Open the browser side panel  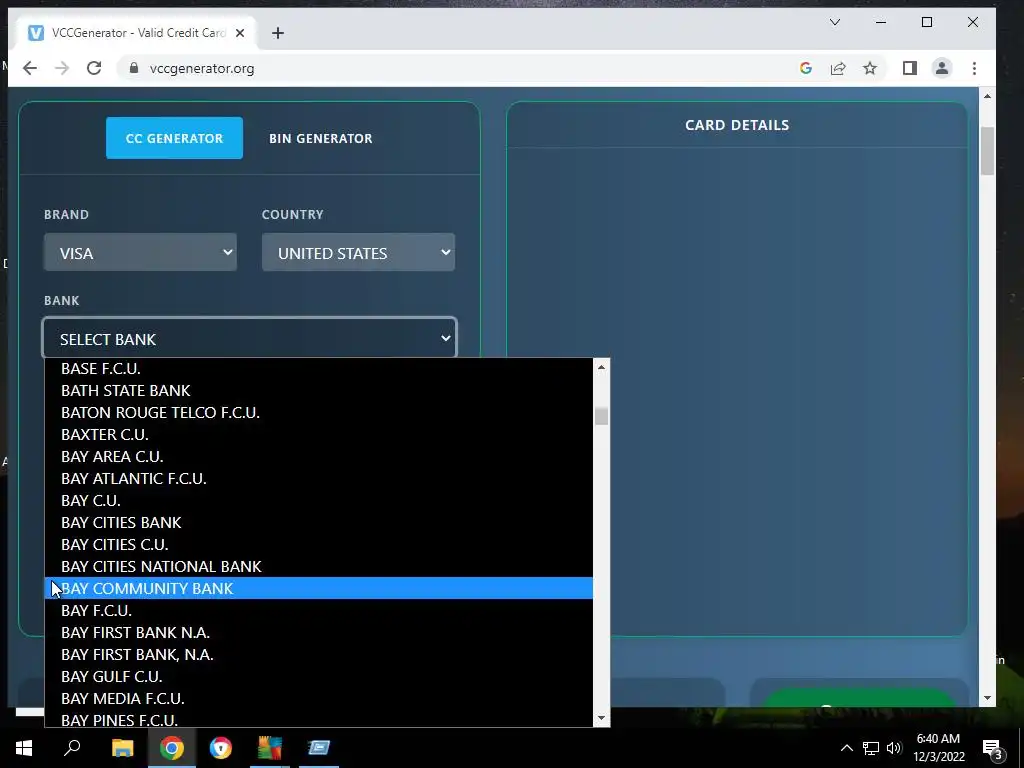[x=910, y=68]
